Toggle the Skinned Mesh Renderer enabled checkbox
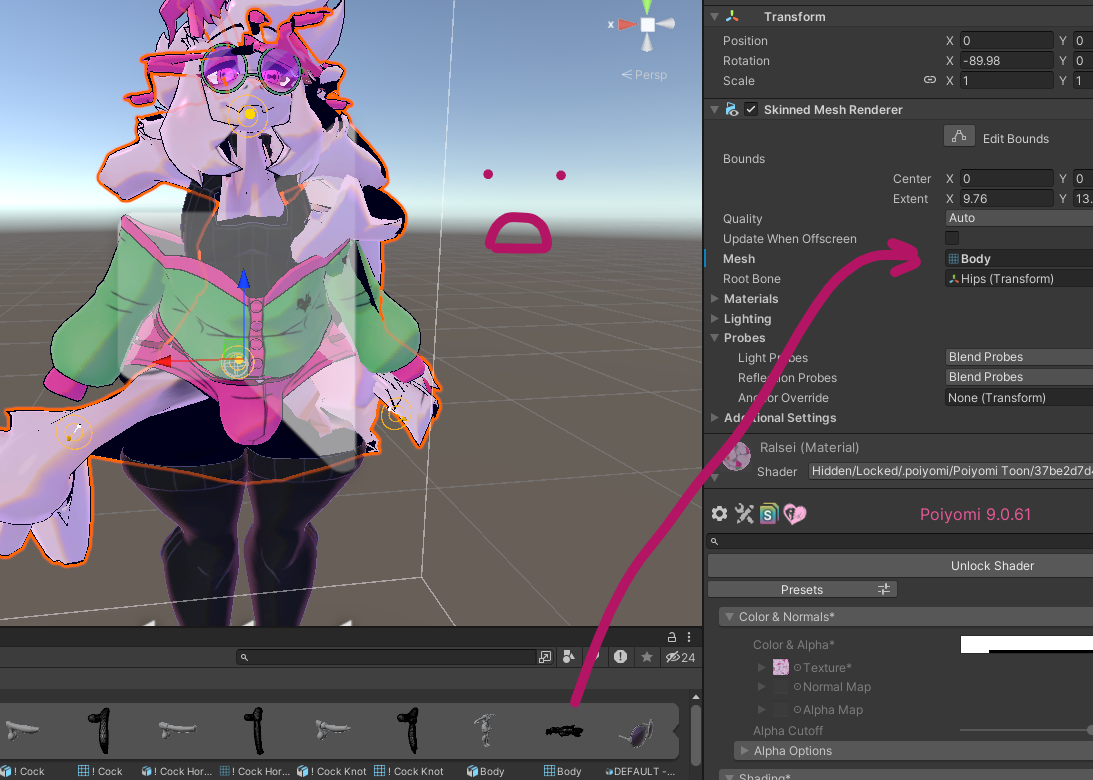Screen dimensions: 1093x780 pyautogui.click(x=751, y=109)
